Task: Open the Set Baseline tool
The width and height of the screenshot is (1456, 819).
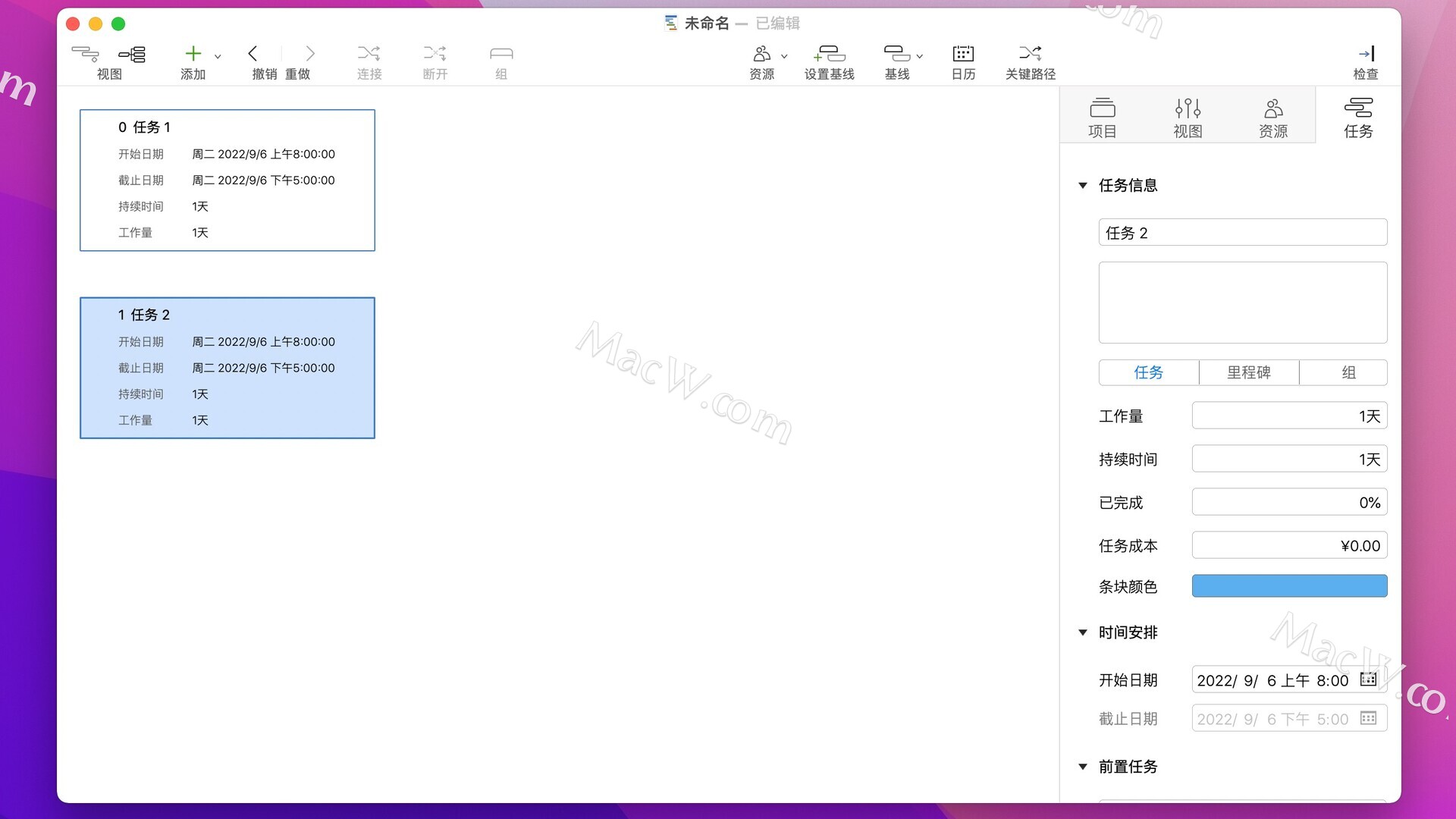Action: (x=829, y=54)
